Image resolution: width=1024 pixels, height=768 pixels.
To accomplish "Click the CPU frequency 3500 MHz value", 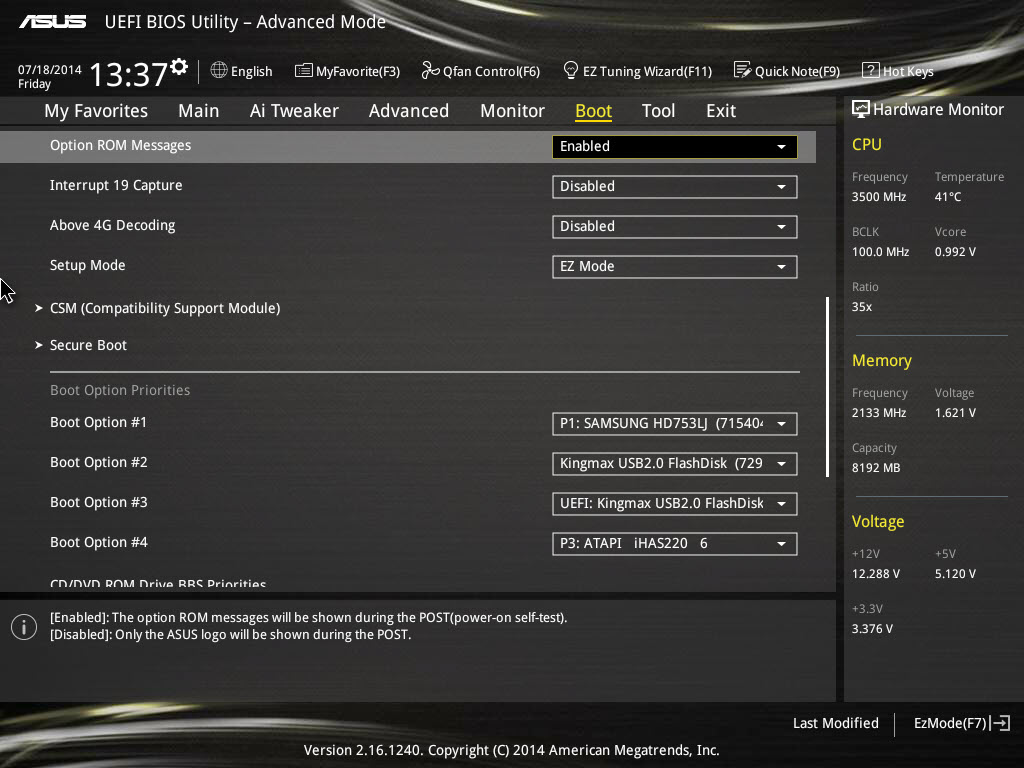I will [878, 197].
